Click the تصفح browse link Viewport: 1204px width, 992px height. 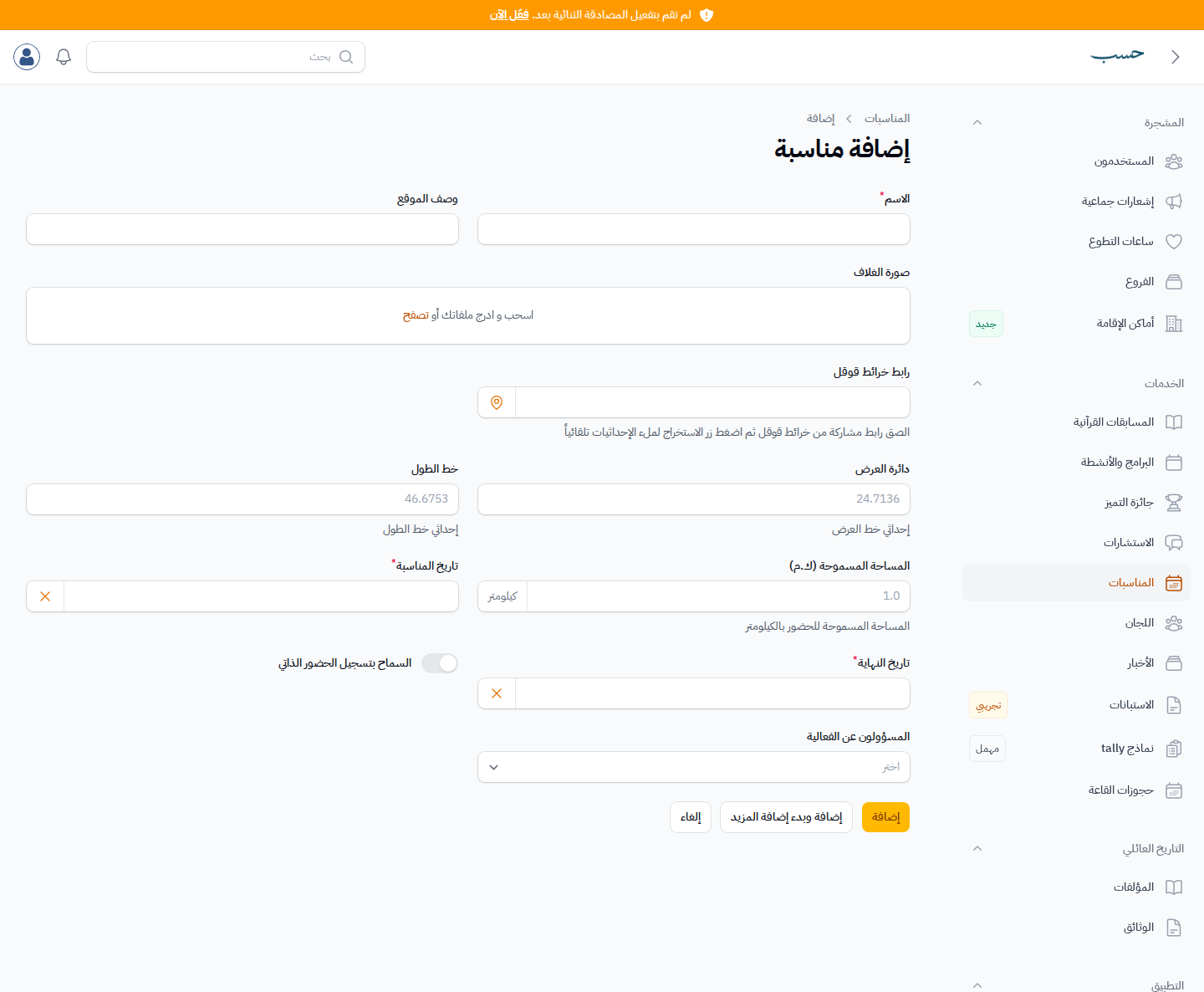[x=416, y=315]
